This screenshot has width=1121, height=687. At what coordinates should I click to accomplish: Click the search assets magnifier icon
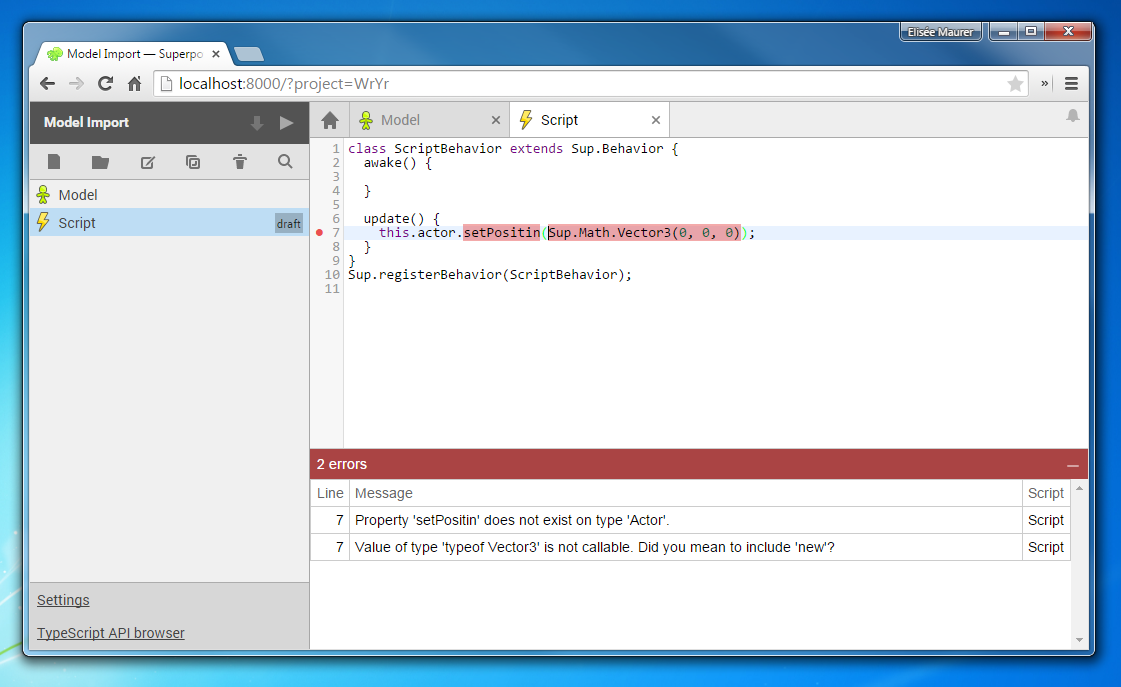[x=285, y=162]
